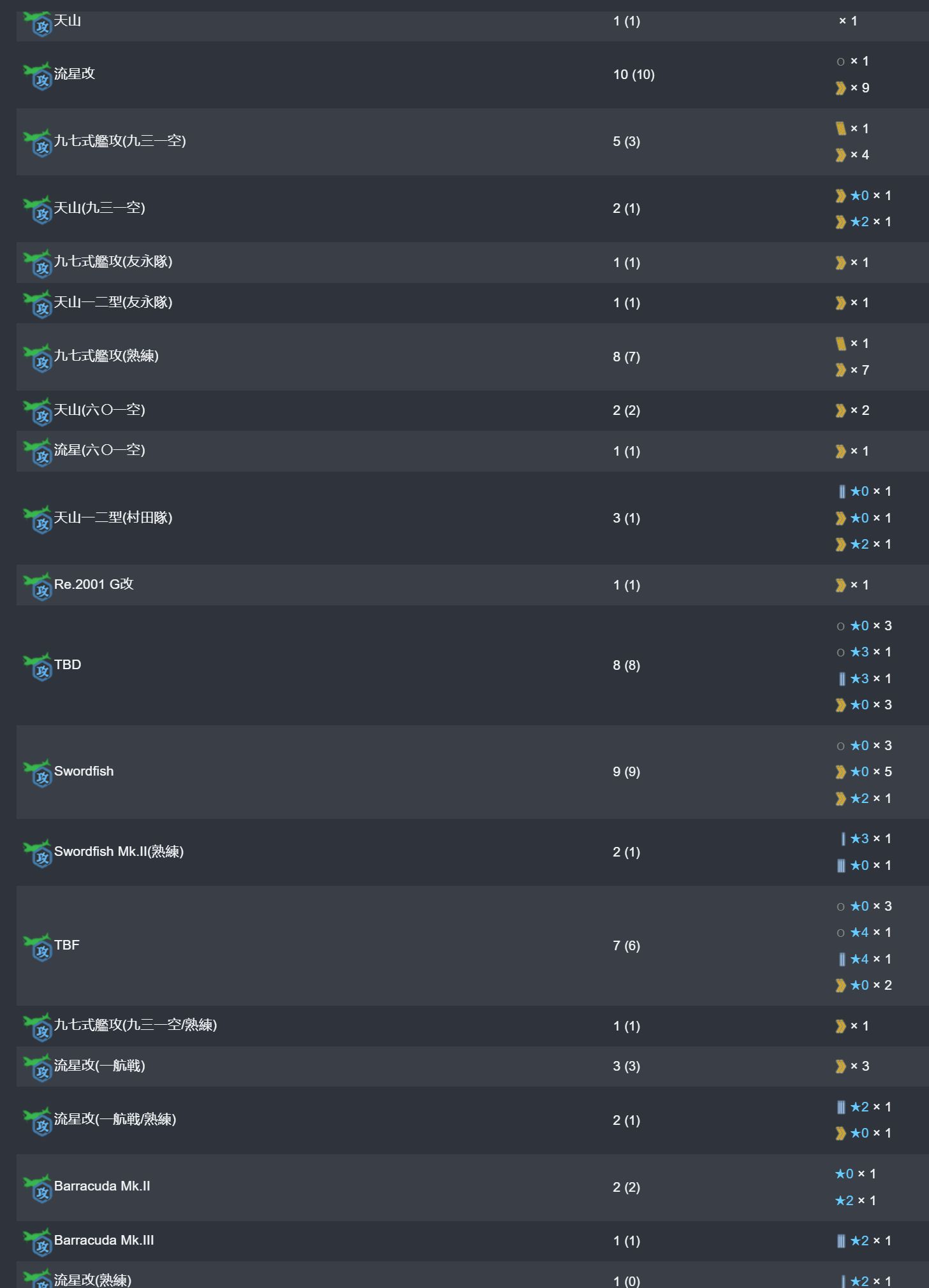This screenshot has width=929, height=1288.
Task: Click the ★4 blue stripe entry under TBF
Action: 864,959
